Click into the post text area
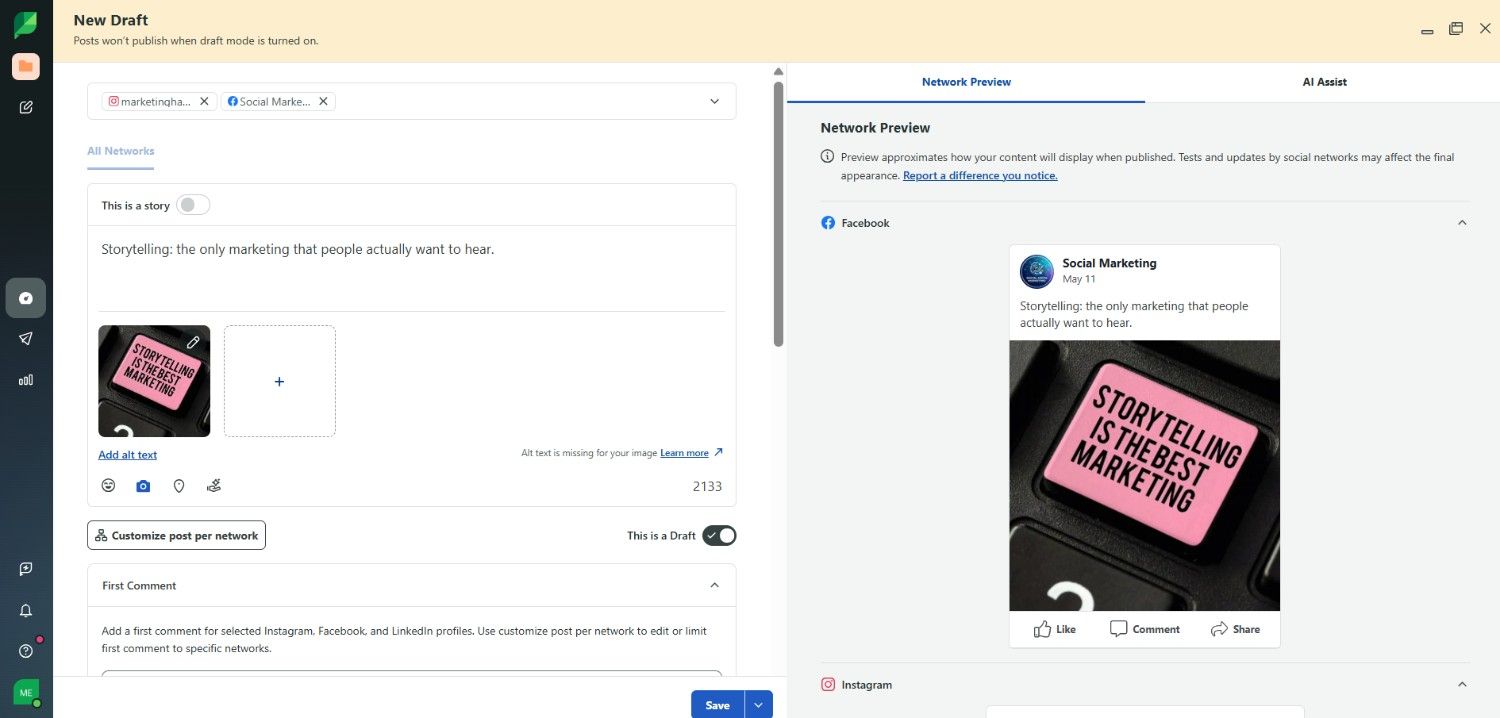Screen dimensions: 1500x718 pos(411,268)
